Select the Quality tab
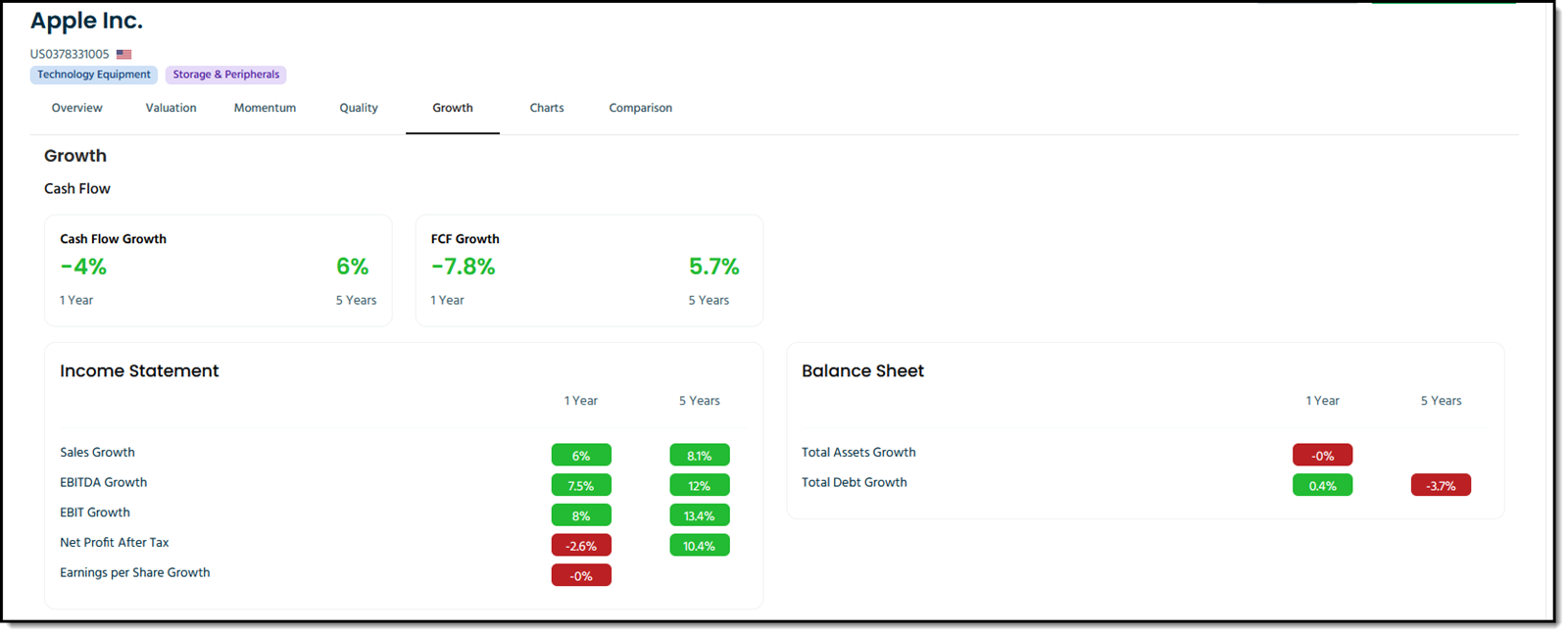The image size is (1568, 635). tap(359, 108)
